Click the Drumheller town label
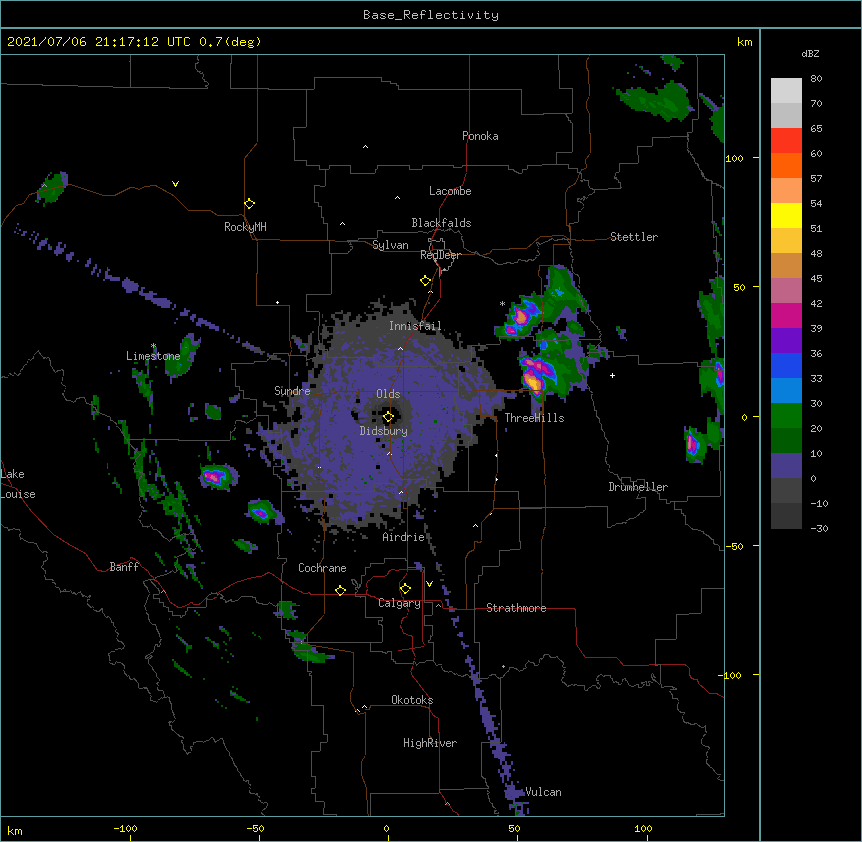The width and height of the screenshot is (862, 842). (x=638, y=487)
